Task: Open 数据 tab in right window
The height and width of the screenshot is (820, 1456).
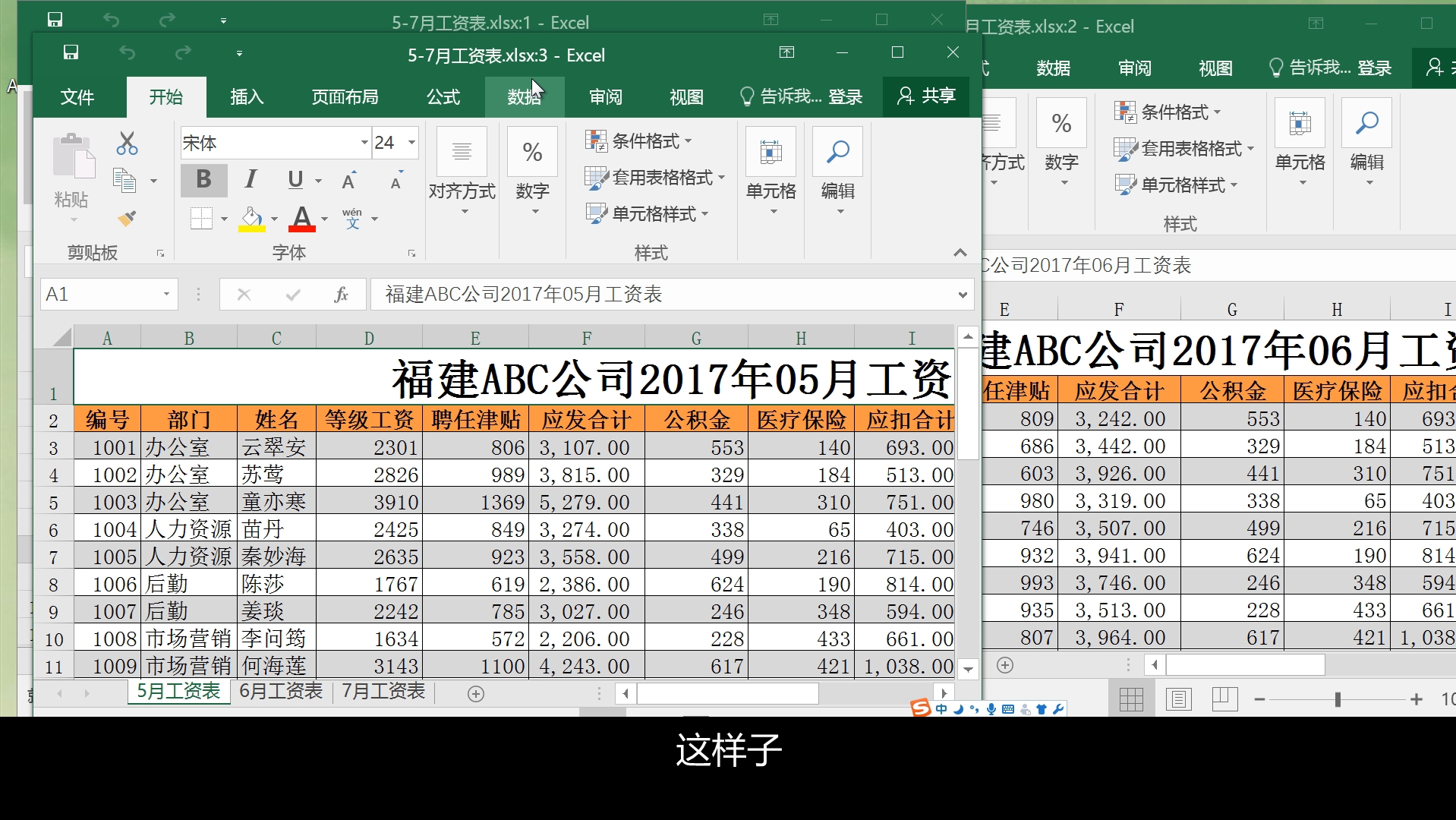Action: (1054, 68)
